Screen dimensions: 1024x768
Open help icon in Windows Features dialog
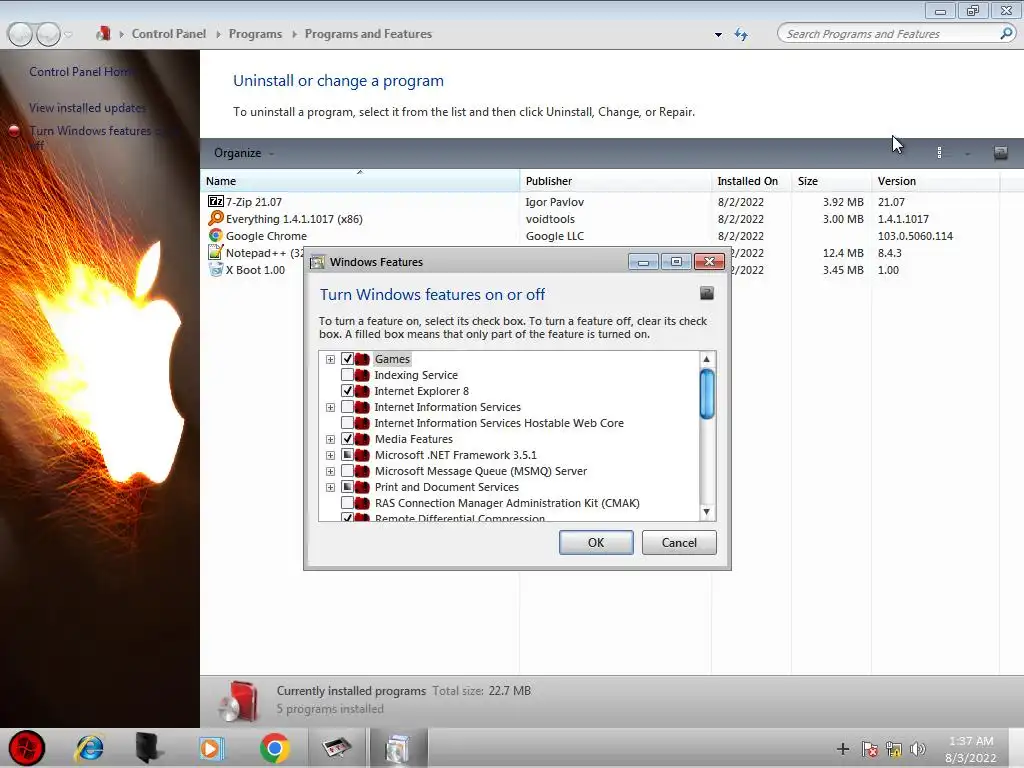[x=707, y=293]
